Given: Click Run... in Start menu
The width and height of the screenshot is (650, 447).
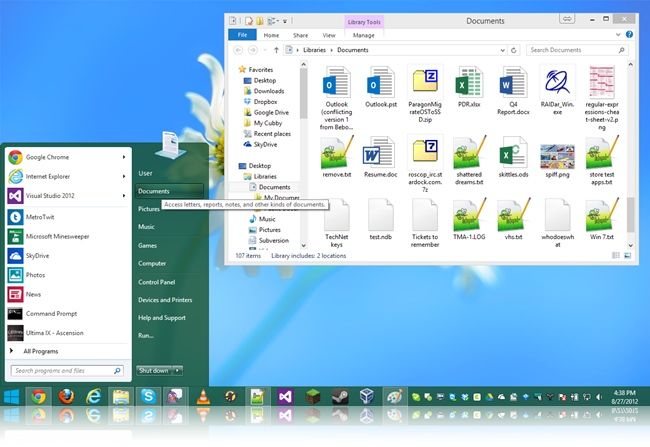Looking at the screenshot, I should 146,335.
